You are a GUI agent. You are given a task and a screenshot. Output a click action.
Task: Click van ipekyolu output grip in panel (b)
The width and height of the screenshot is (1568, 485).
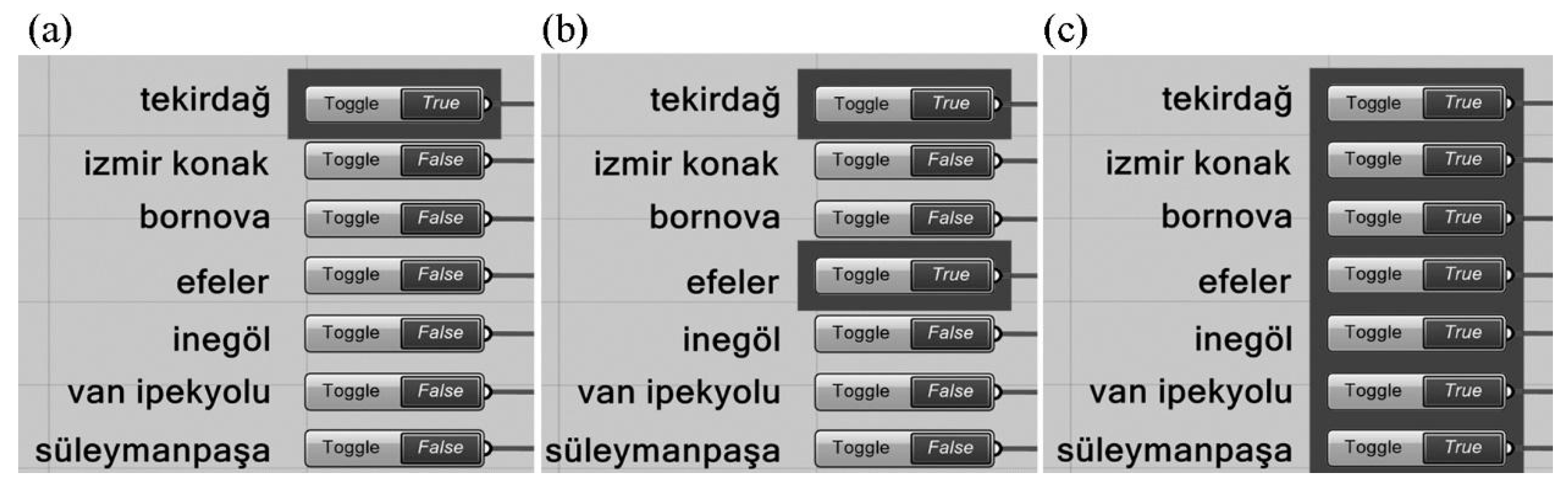[997, 391]
